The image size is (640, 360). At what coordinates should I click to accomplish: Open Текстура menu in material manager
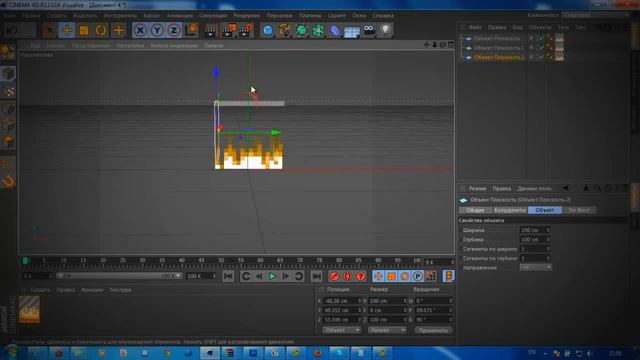tap(120, 290)
